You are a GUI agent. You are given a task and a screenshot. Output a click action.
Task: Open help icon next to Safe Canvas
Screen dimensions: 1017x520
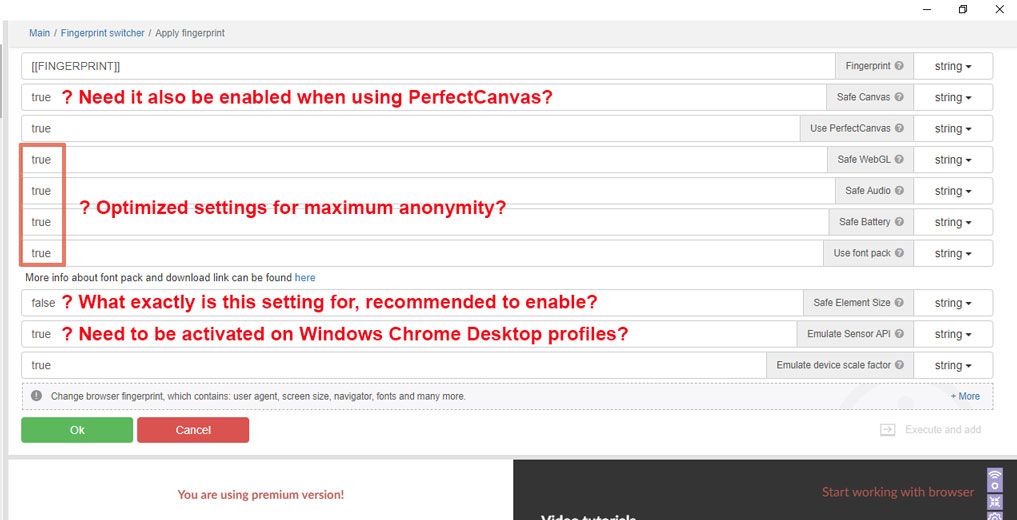[x=898, y=97]
